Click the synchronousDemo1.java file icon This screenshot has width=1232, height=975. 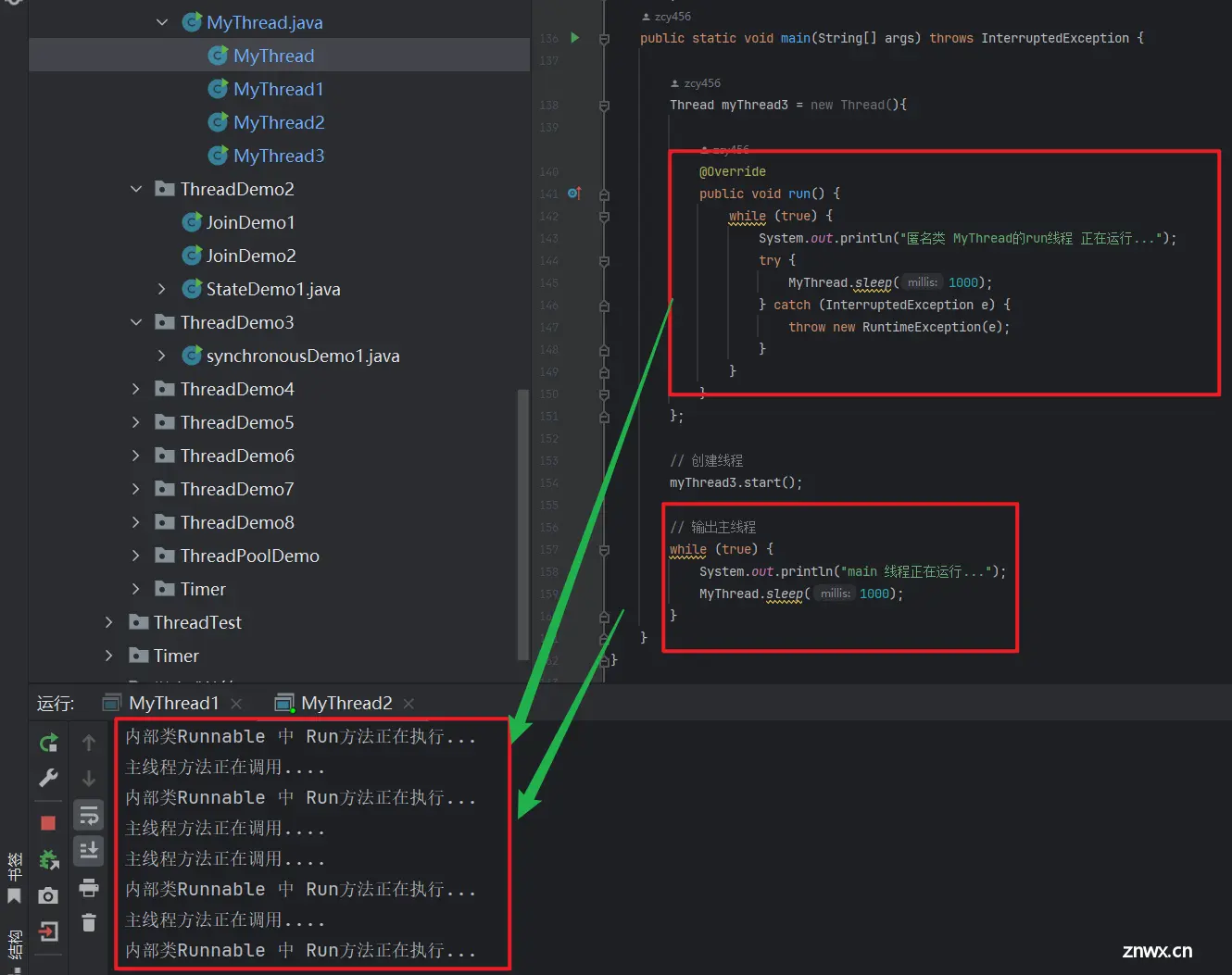click(x=192, y=356)
